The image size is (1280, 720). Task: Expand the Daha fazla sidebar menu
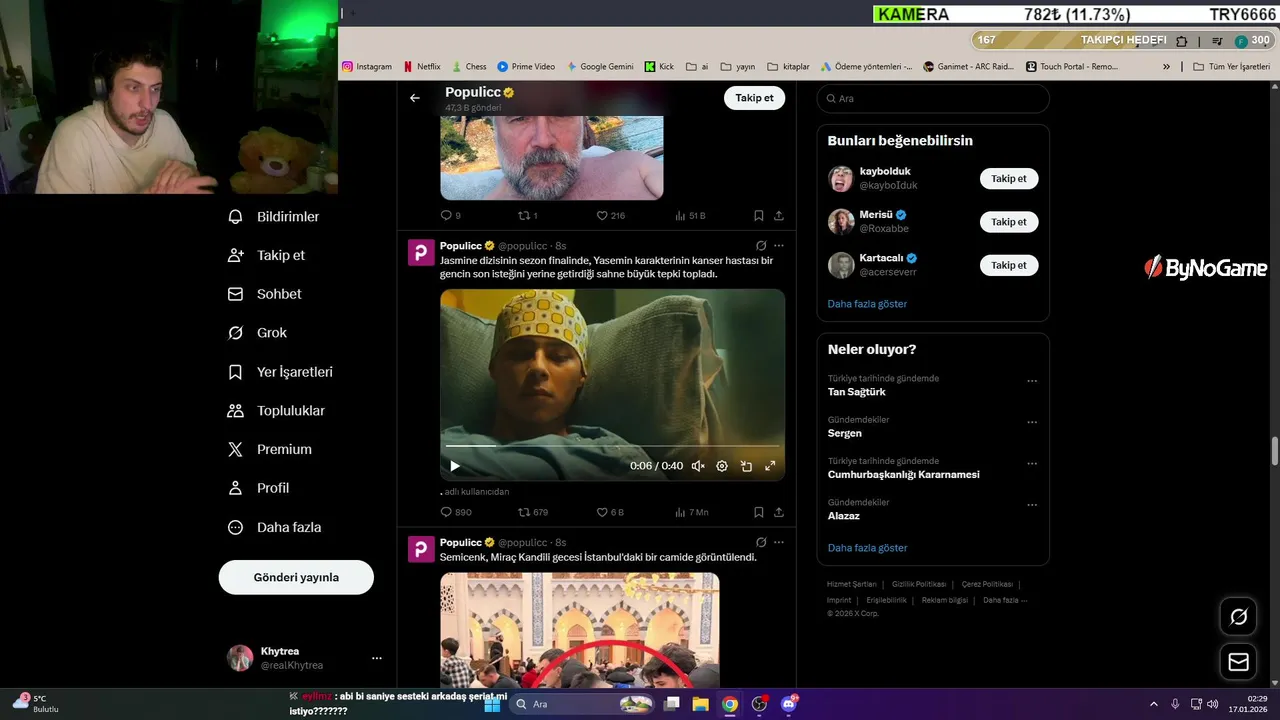coord(274,527)
